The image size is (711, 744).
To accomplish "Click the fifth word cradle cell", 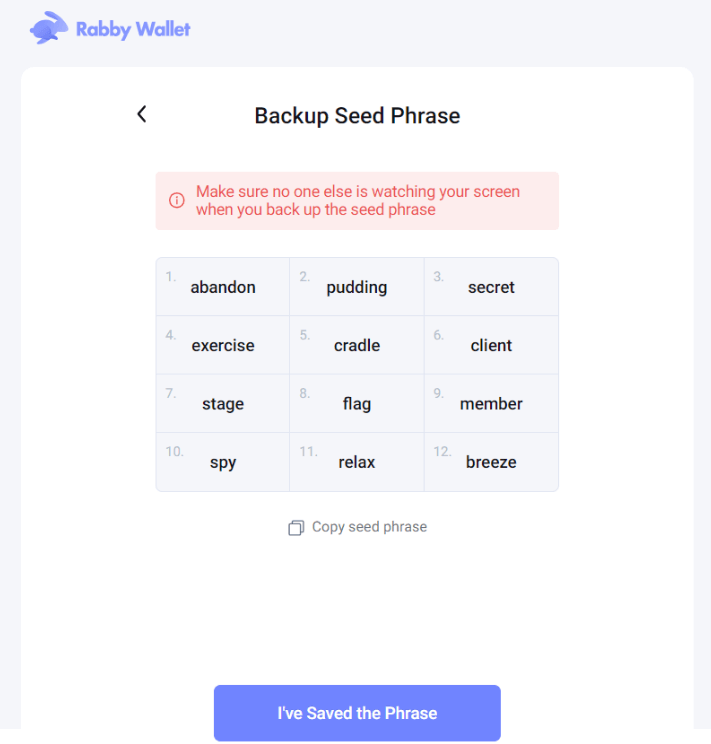I will click(x=357, y=345).
